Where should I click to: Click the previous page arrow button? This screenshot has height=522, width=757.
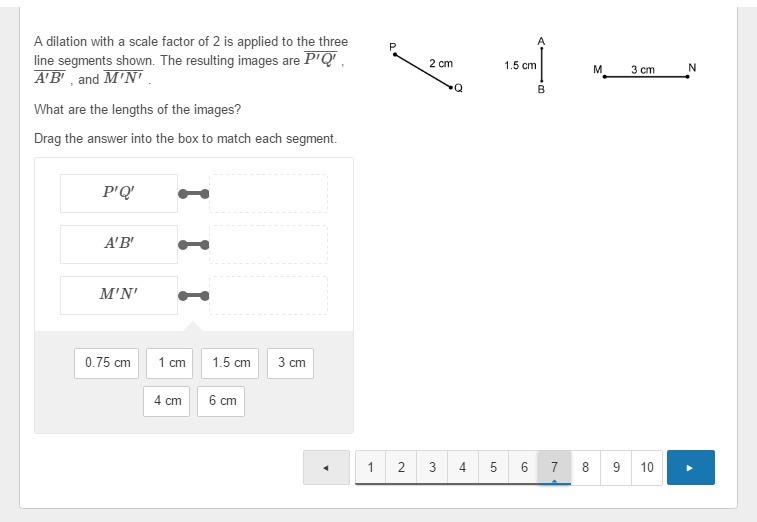(326, 467)
